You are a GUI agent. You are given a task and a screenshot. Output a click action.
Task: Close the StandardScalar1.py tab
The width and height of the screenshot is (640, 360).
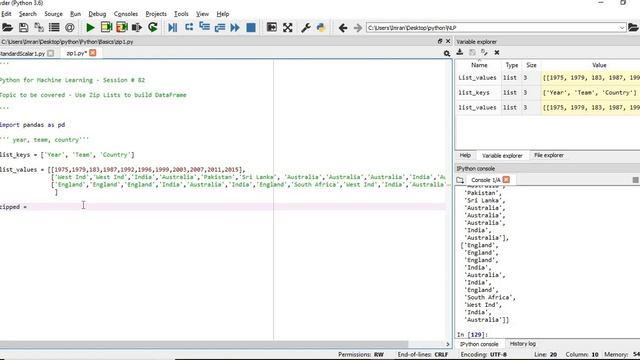pos(51,53)
